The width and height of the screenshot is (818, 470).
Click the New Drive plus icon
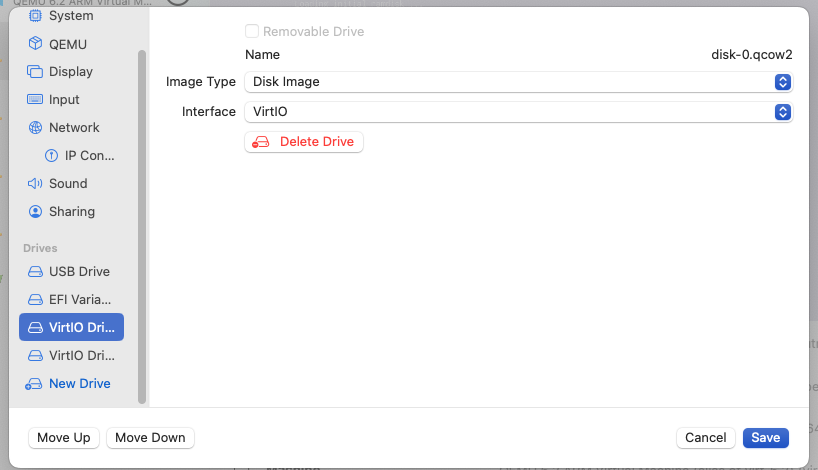click(x=33, y=384)
